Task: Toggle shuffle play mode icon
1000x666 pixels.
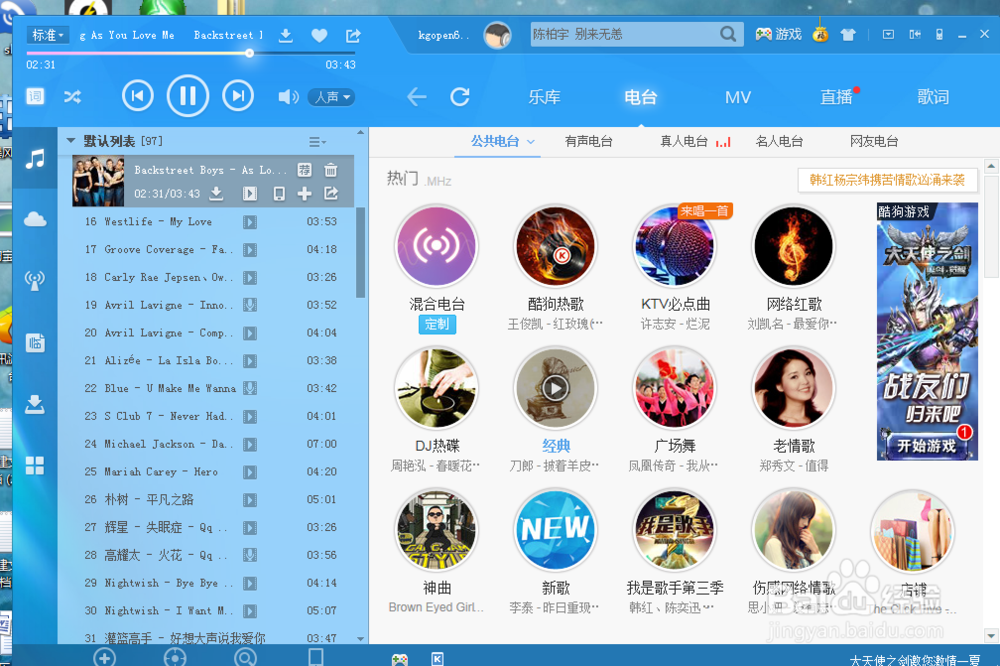Action: (x=72, y=97)
